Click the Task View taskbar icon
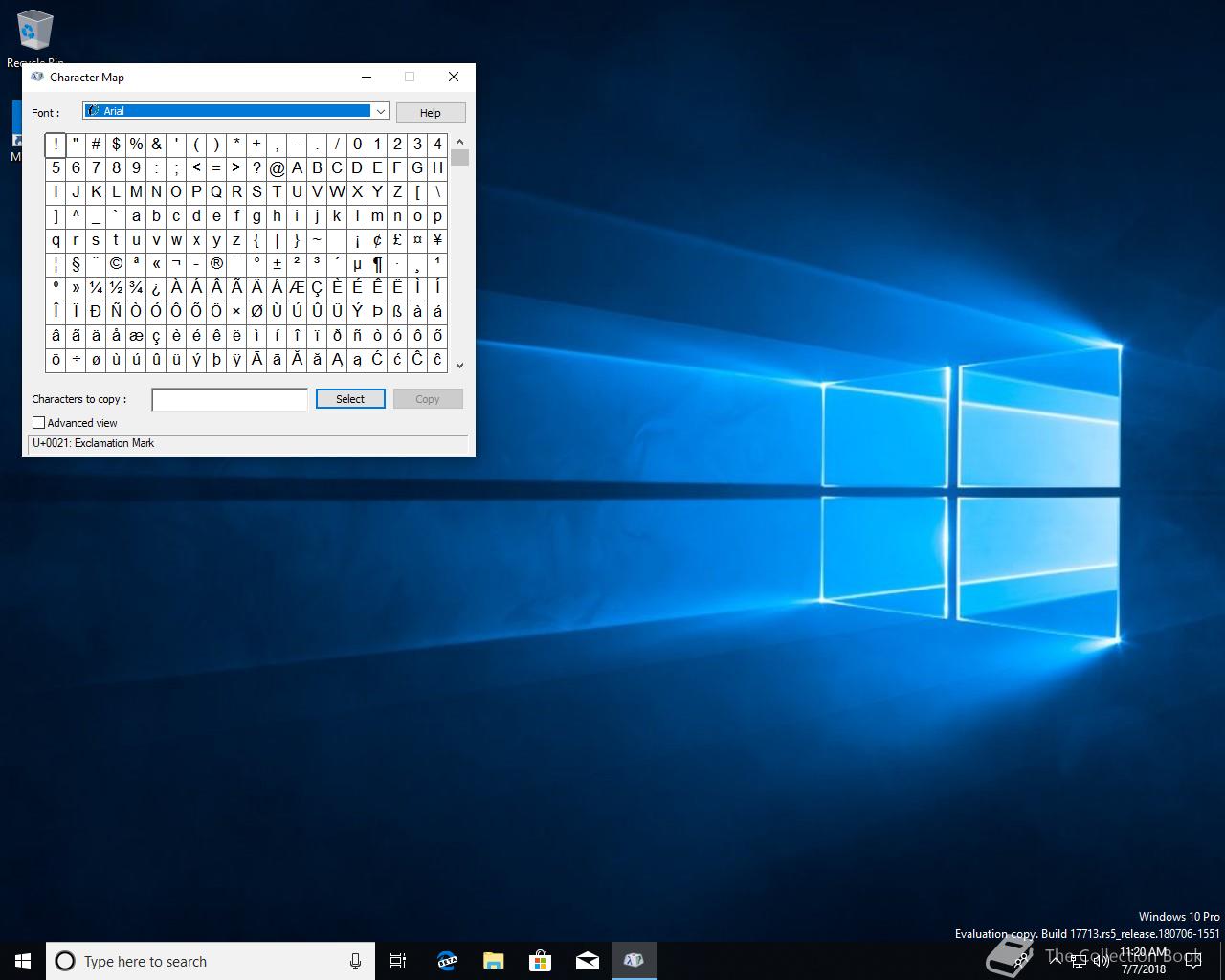This screenshot has width=1225, height=980. click(398, 961)
